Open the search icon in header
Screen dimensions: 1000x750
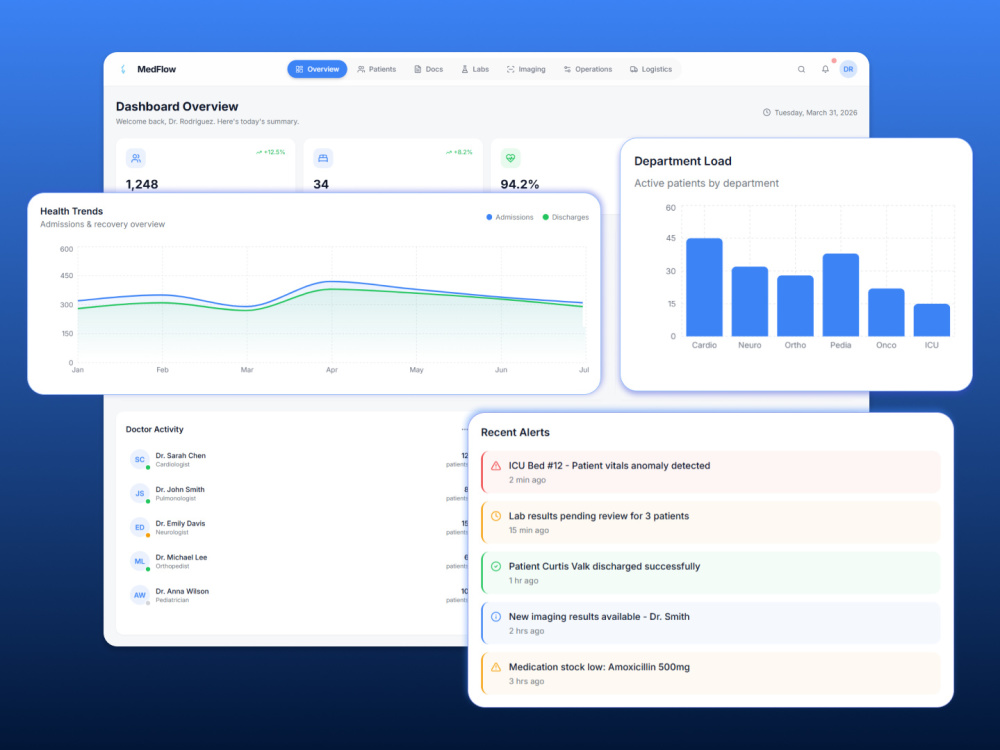801,69
